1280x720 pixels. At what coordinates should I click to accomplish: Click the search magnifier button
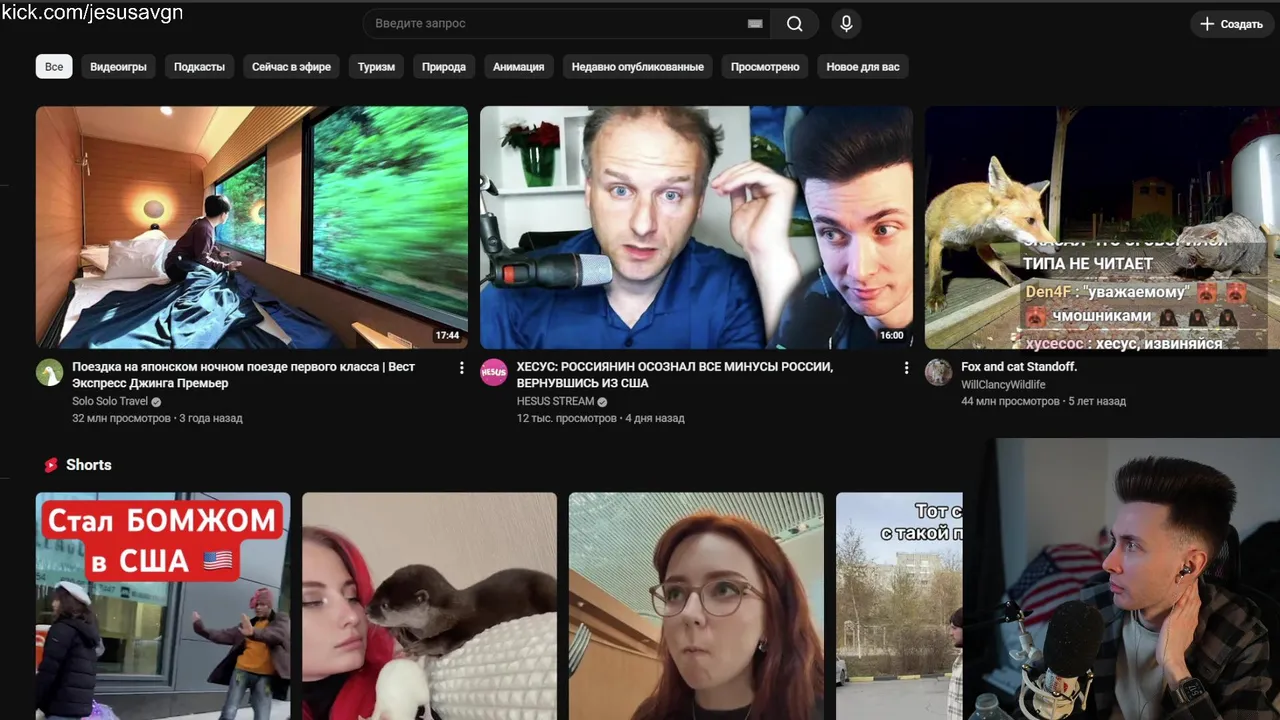(795, 24)
